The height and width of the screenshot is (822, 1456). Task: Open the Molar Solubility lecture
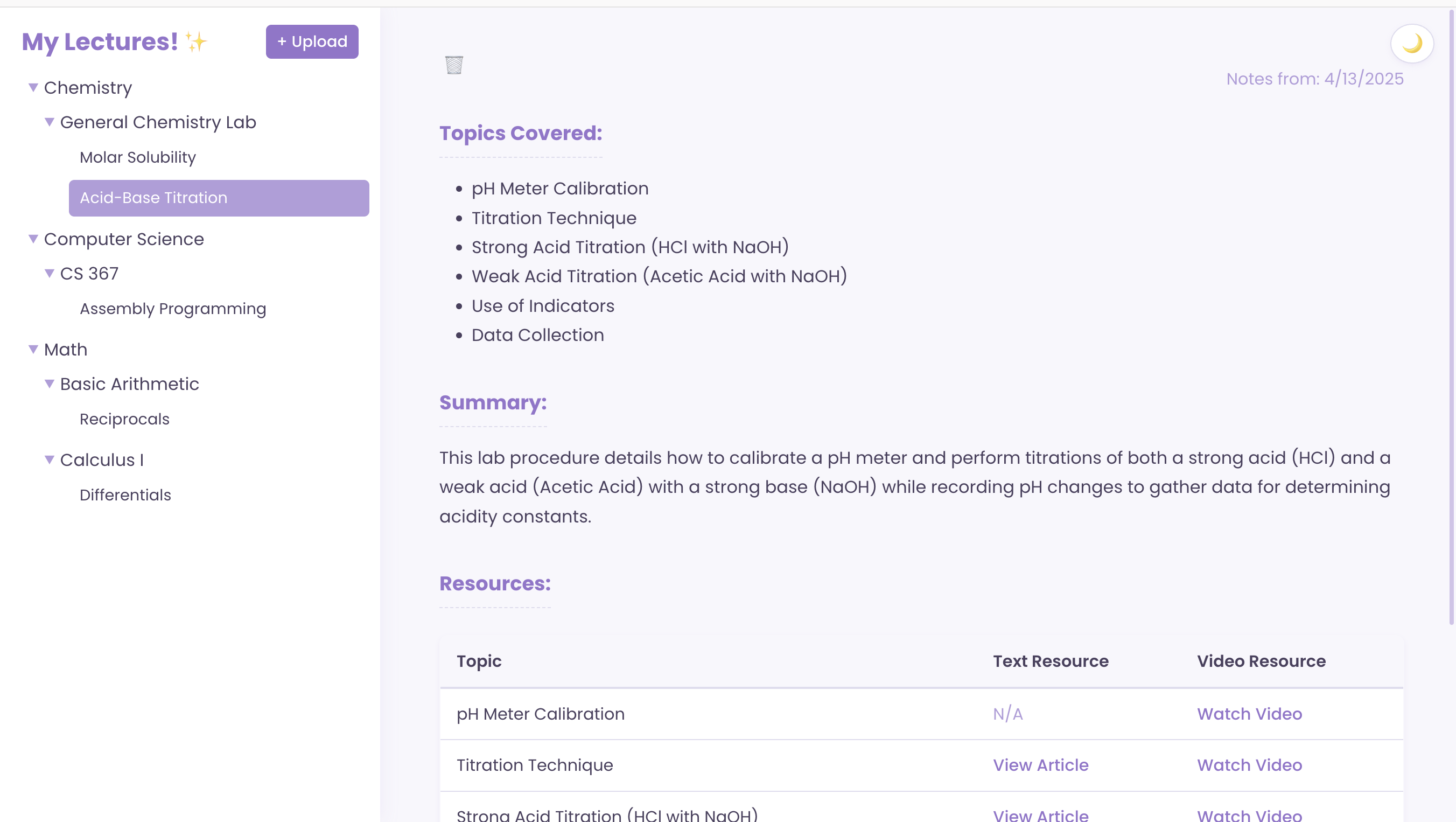[x=138, y=157]
